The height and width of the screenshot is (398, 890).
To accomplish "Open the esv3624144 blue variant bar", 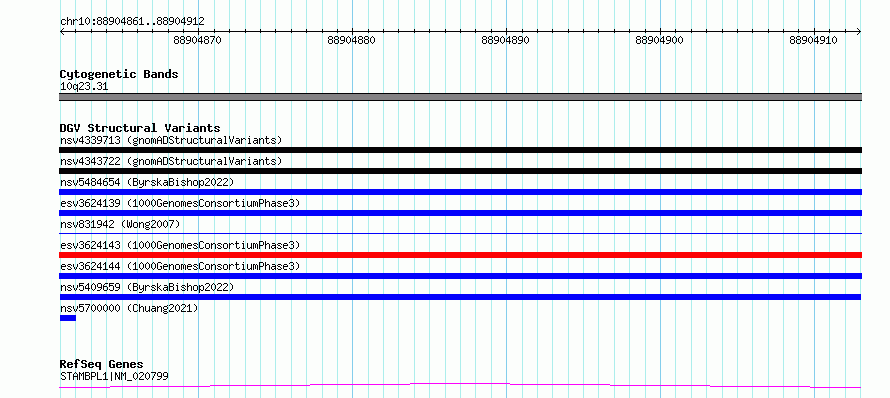I will click(460, 276).
